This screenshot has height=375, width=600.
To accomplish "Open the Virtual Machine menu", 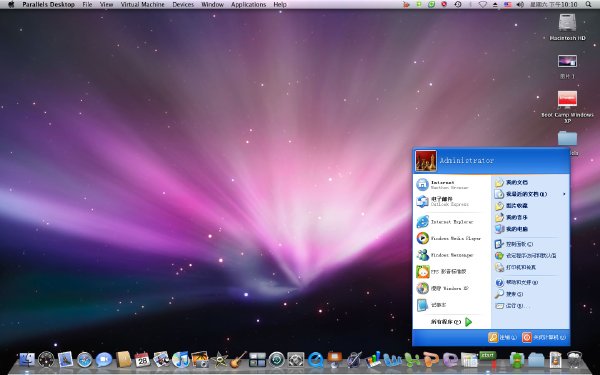I will coord(142,5).
